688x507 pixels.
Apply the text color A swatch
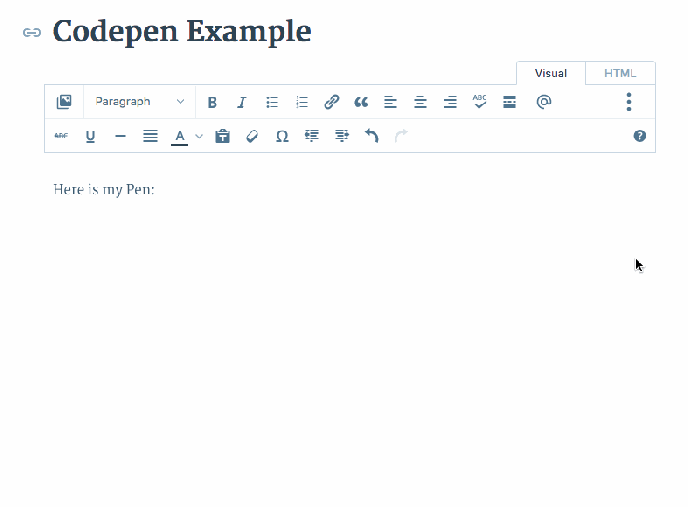[x=180, y=136]
